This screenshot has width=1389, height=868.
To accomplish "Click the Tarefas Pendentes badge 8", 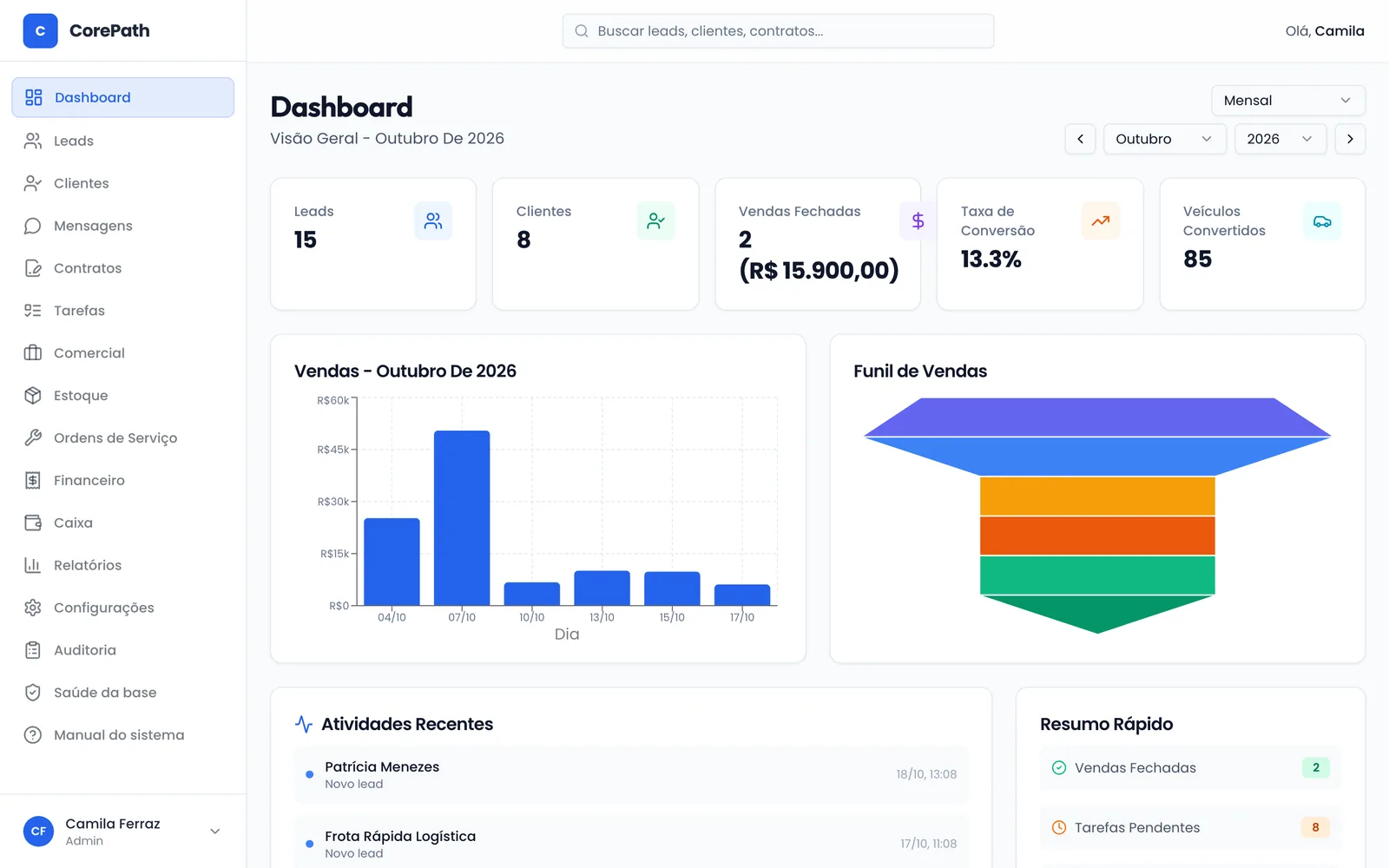I will (1315, 827).
